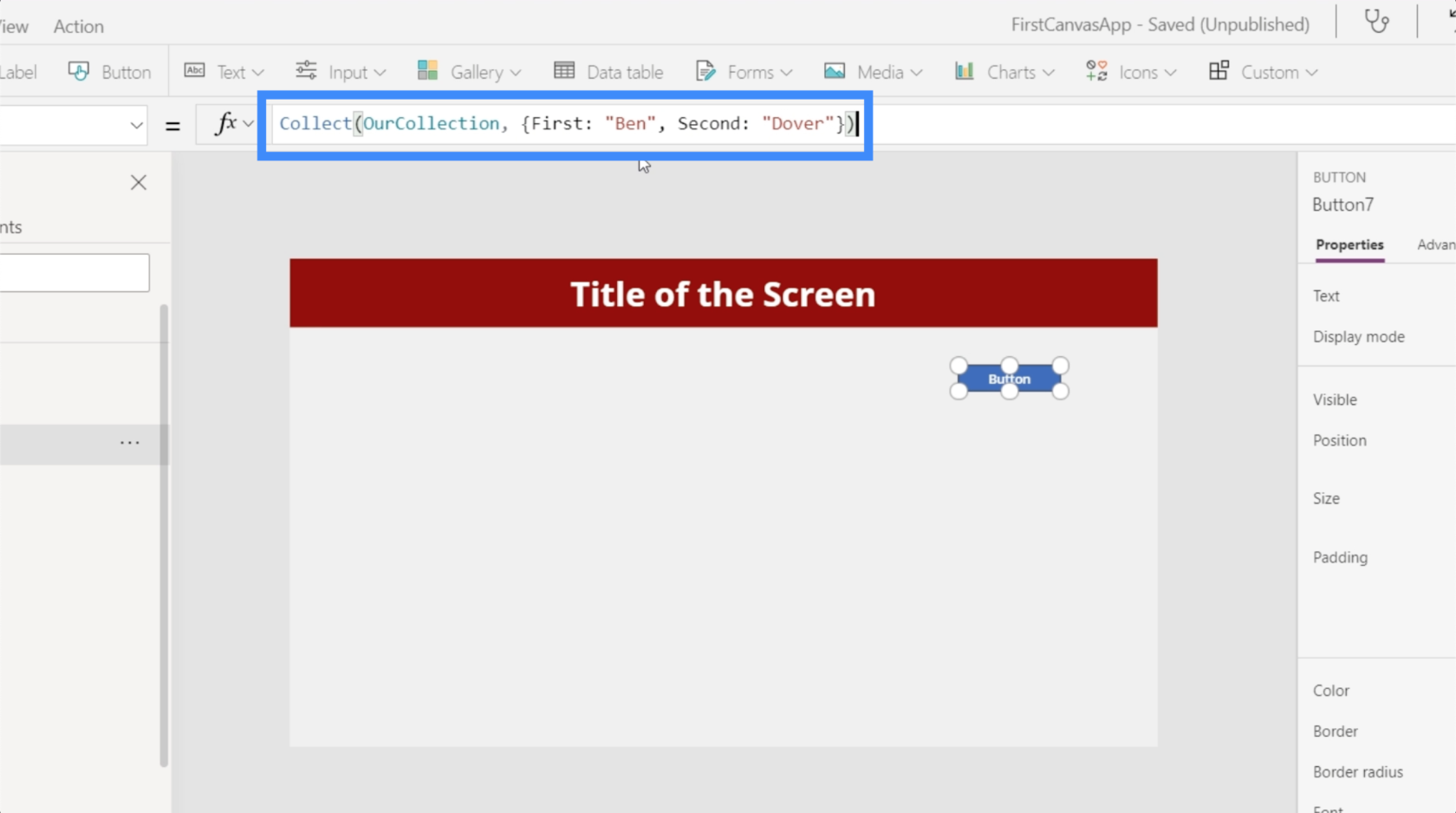Screen dimensions: 1456x813
Task: Expand the Gallery dropdown chevron
Action: (516, 73)
